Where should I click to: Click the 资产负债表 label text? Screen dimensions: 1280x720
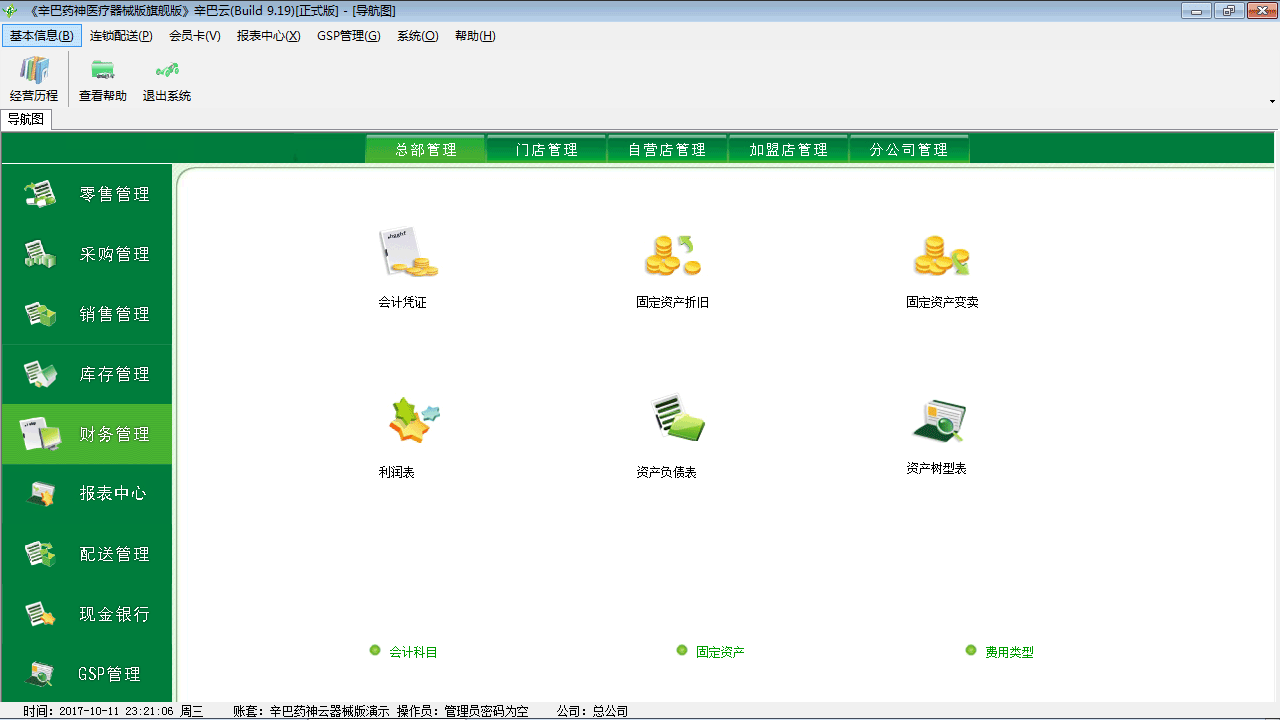666,472
